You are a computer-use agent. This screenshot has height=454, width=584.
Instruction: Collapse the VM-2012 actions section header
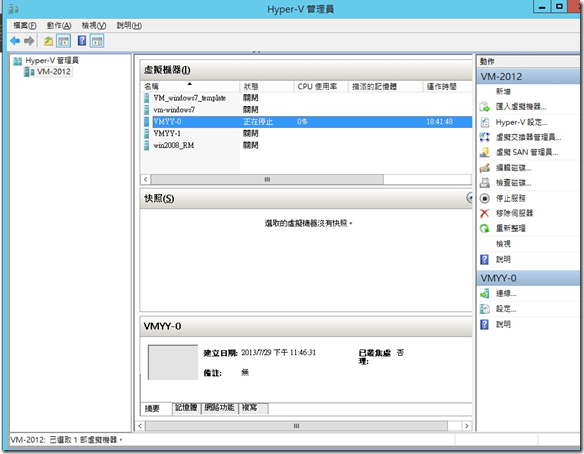(x=528, y=76)
